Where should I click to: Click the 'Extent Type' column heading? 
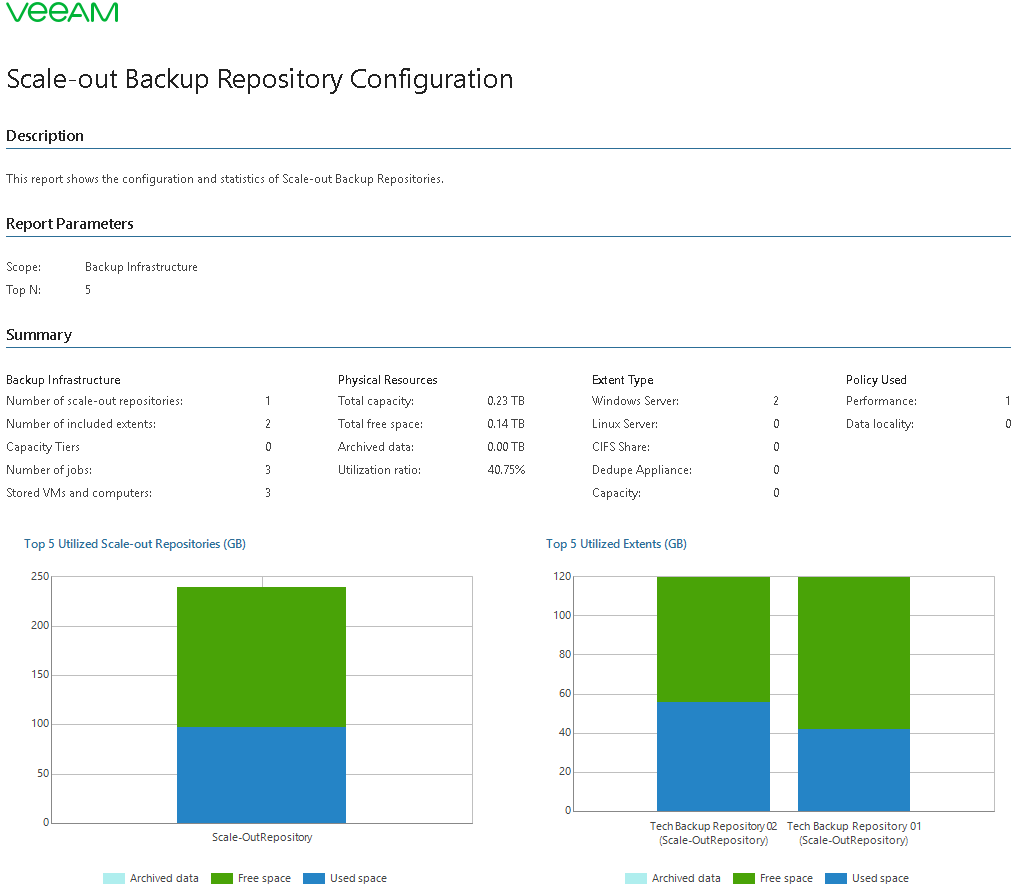623,380
